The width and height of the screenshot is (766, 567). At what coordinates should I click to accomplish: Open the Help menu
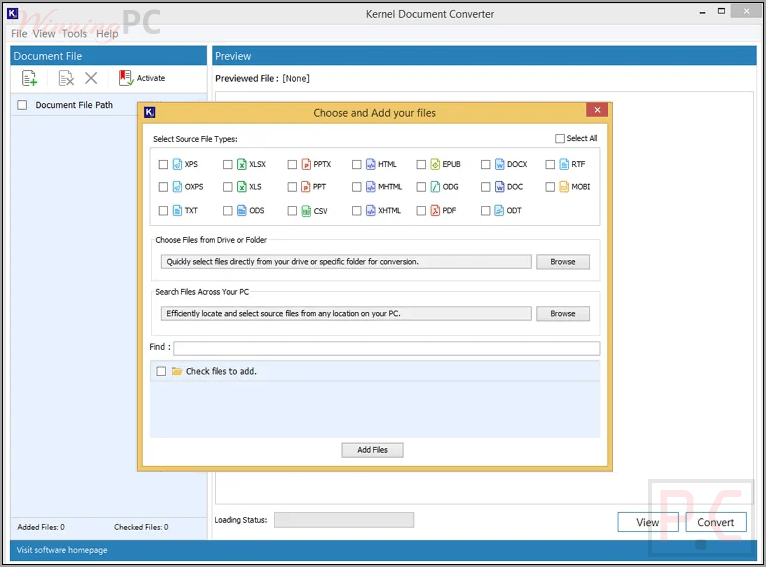(107, 34)
